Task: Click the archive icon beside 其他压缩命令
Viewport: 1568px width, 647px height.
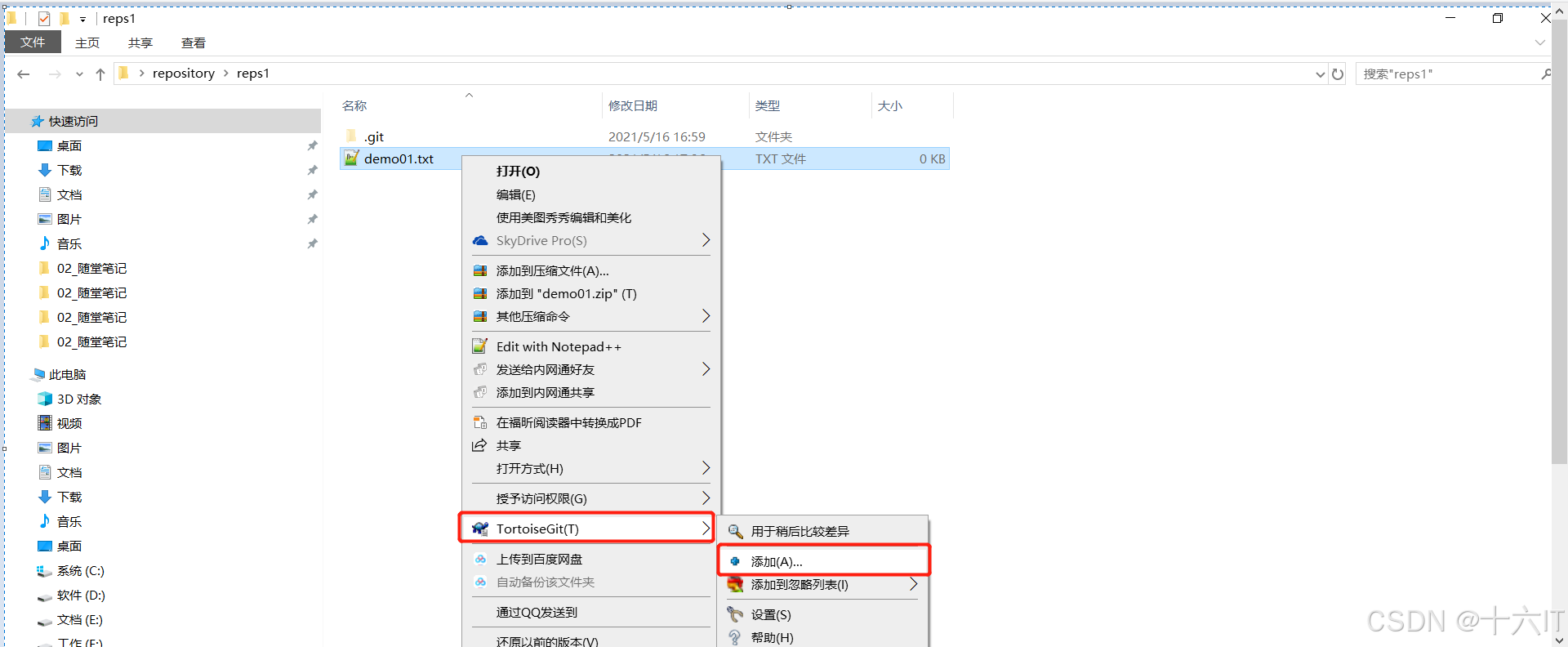Action: coord(480,316)
